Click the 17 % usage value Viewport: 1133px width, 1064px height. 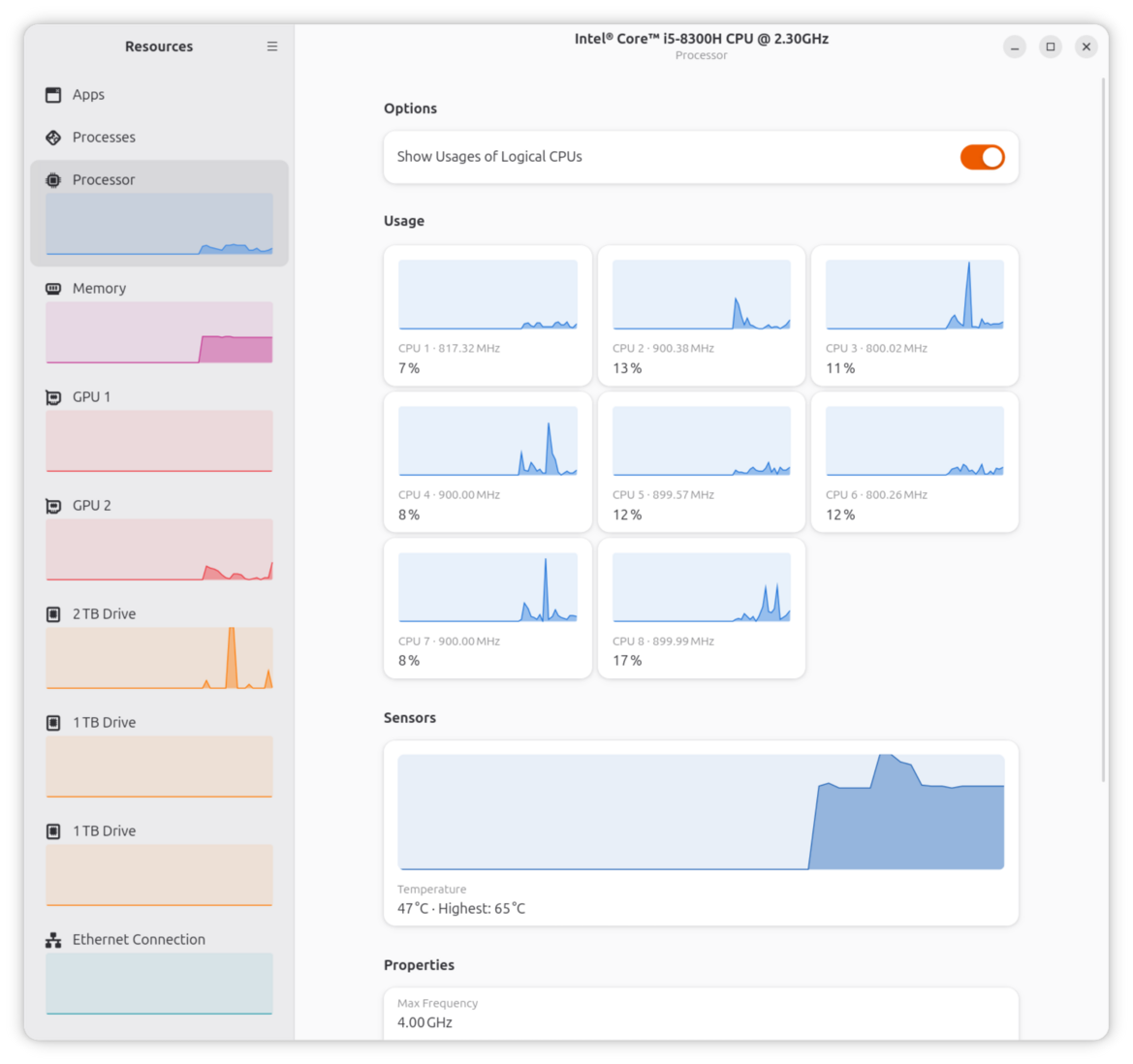627,661
